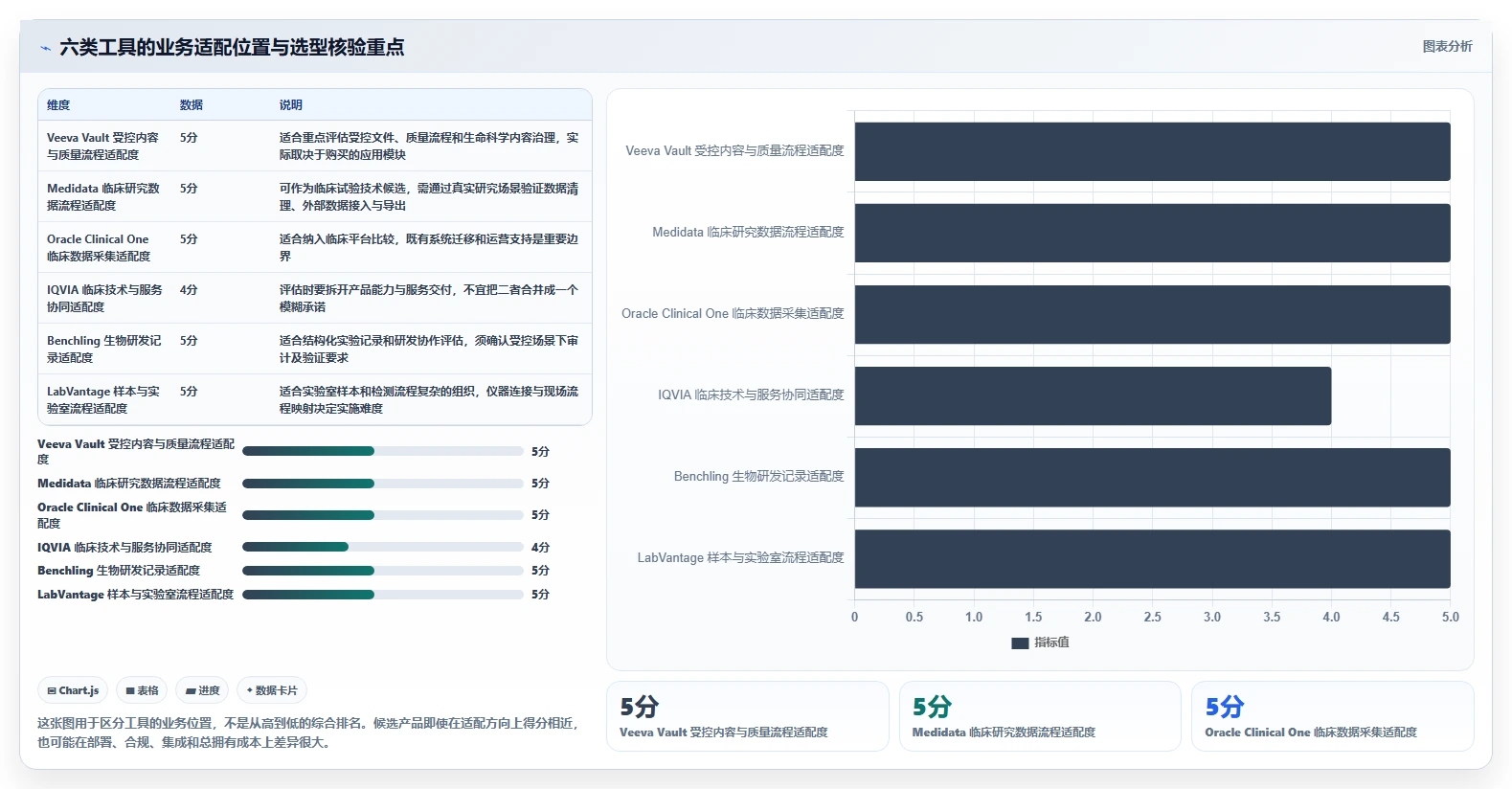
Task: Click the heading 六类工具的业务适配位置与选型核验重点
Action: click(x=232, y=47)
